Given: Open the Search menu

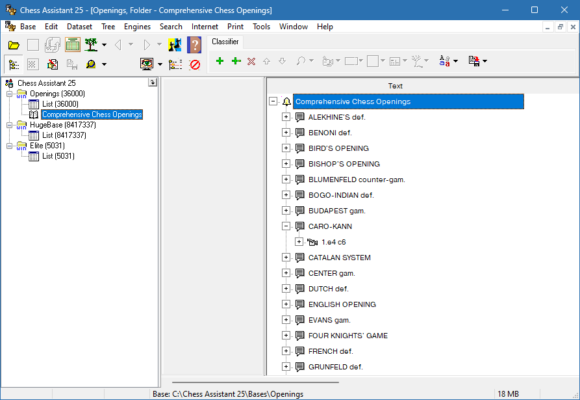Looking at the screenshot, I should (171, 27).
